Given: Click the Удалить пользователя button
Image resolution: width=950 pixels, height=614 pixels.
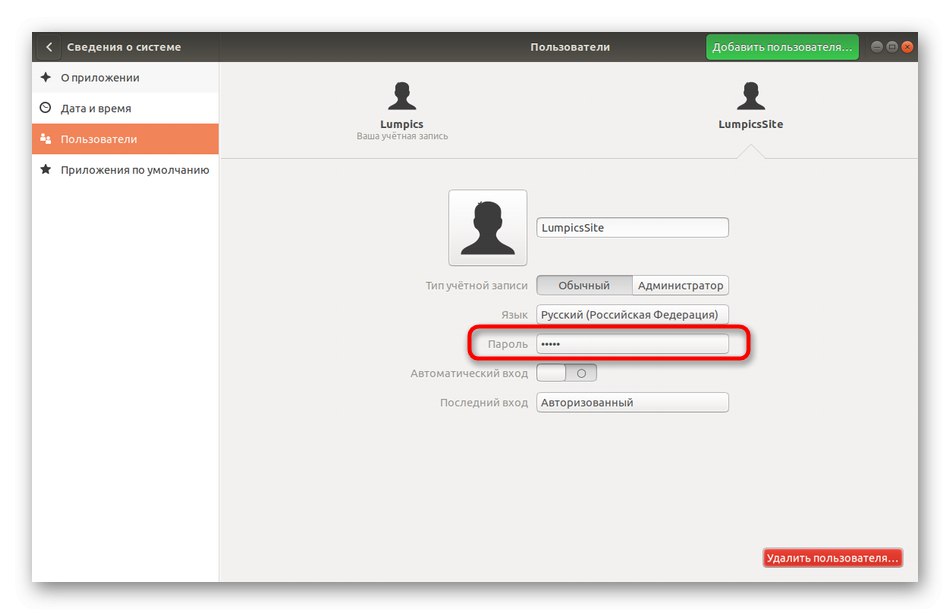Looking at the screenshot, I should [x=832, y=558].
